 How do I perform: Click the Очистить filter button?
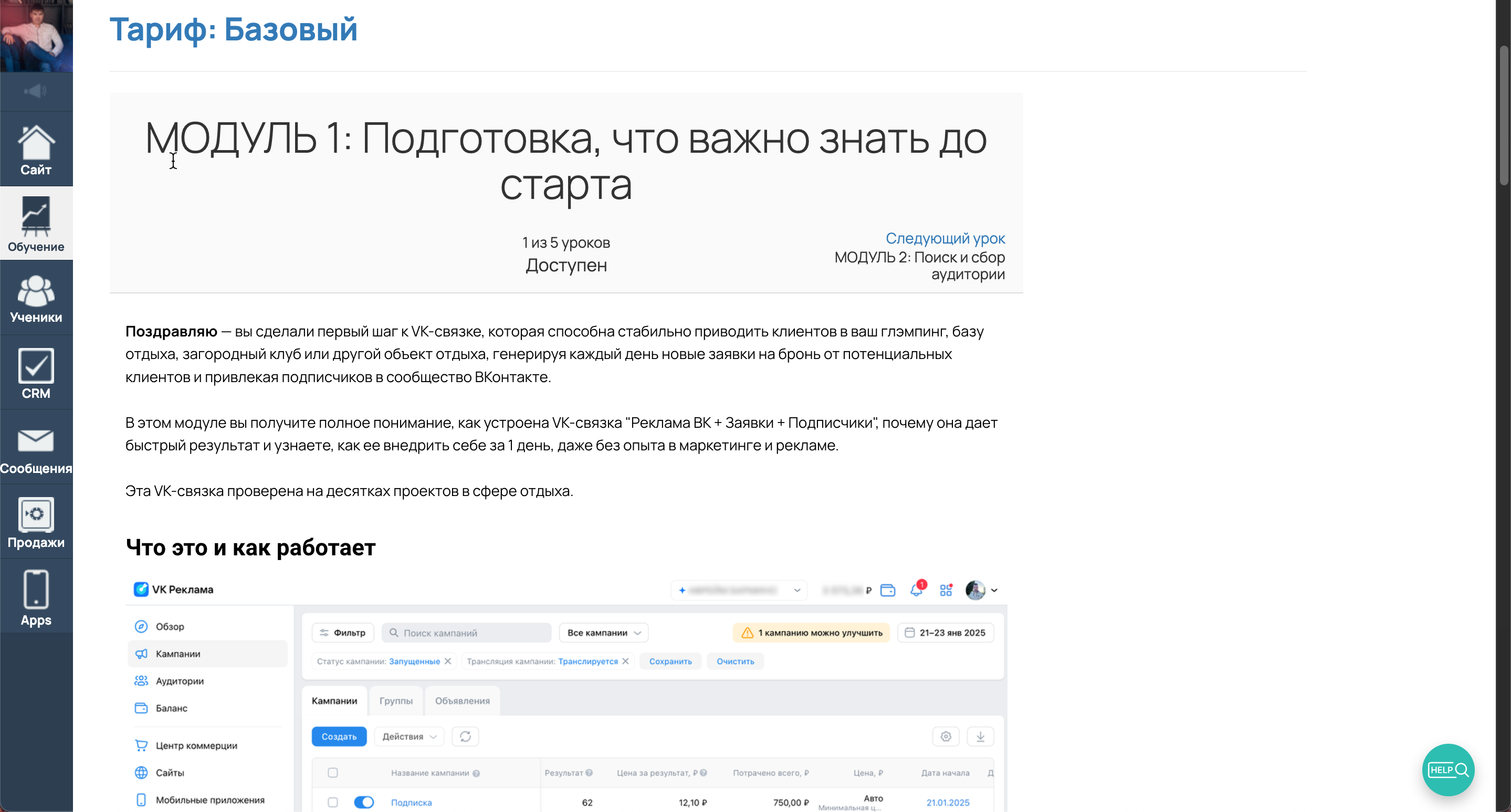tap(736, 661)
